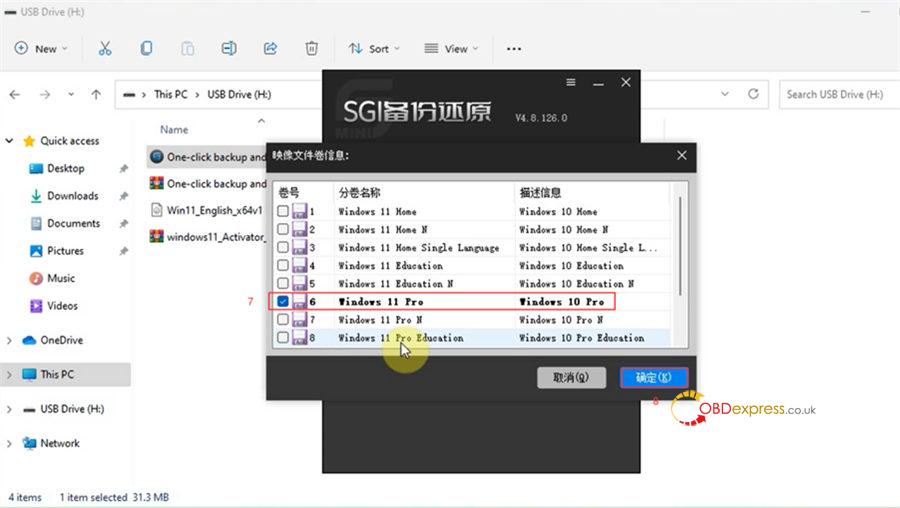Check Windows 11 Home N checkbox
Viewport: 900px width, 508px height.
(x=282, y=229)
